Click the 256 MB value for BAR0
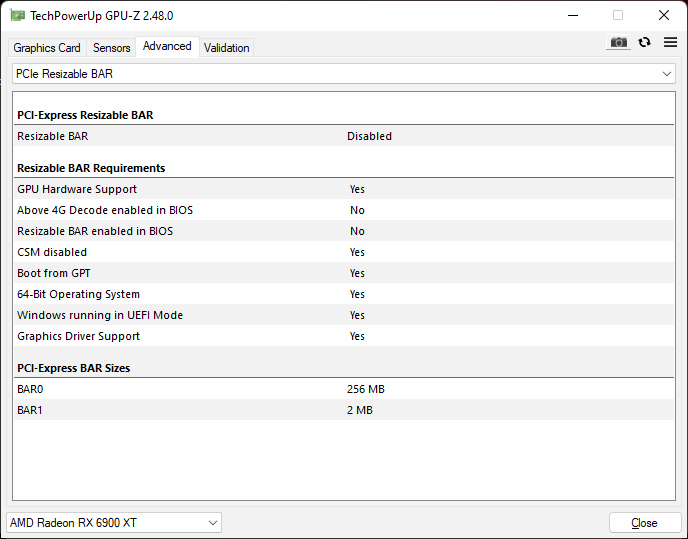 pyautogui.click(x=366, y=389)
